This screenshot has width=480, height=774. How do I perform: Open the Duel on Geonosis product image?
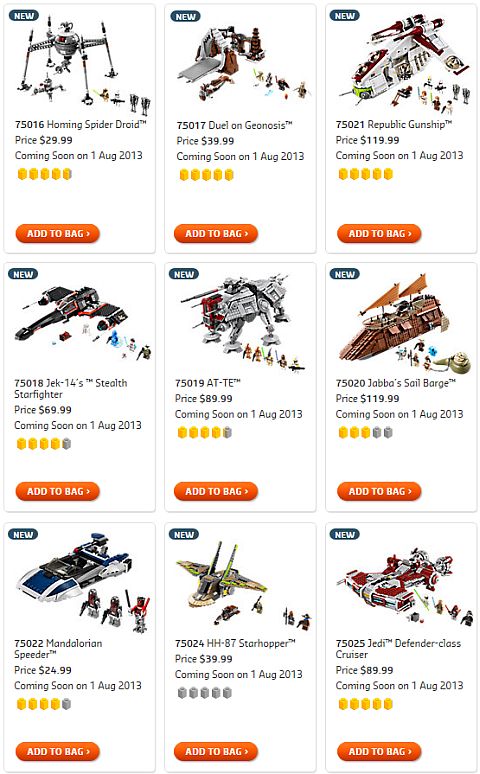point(243,64)
